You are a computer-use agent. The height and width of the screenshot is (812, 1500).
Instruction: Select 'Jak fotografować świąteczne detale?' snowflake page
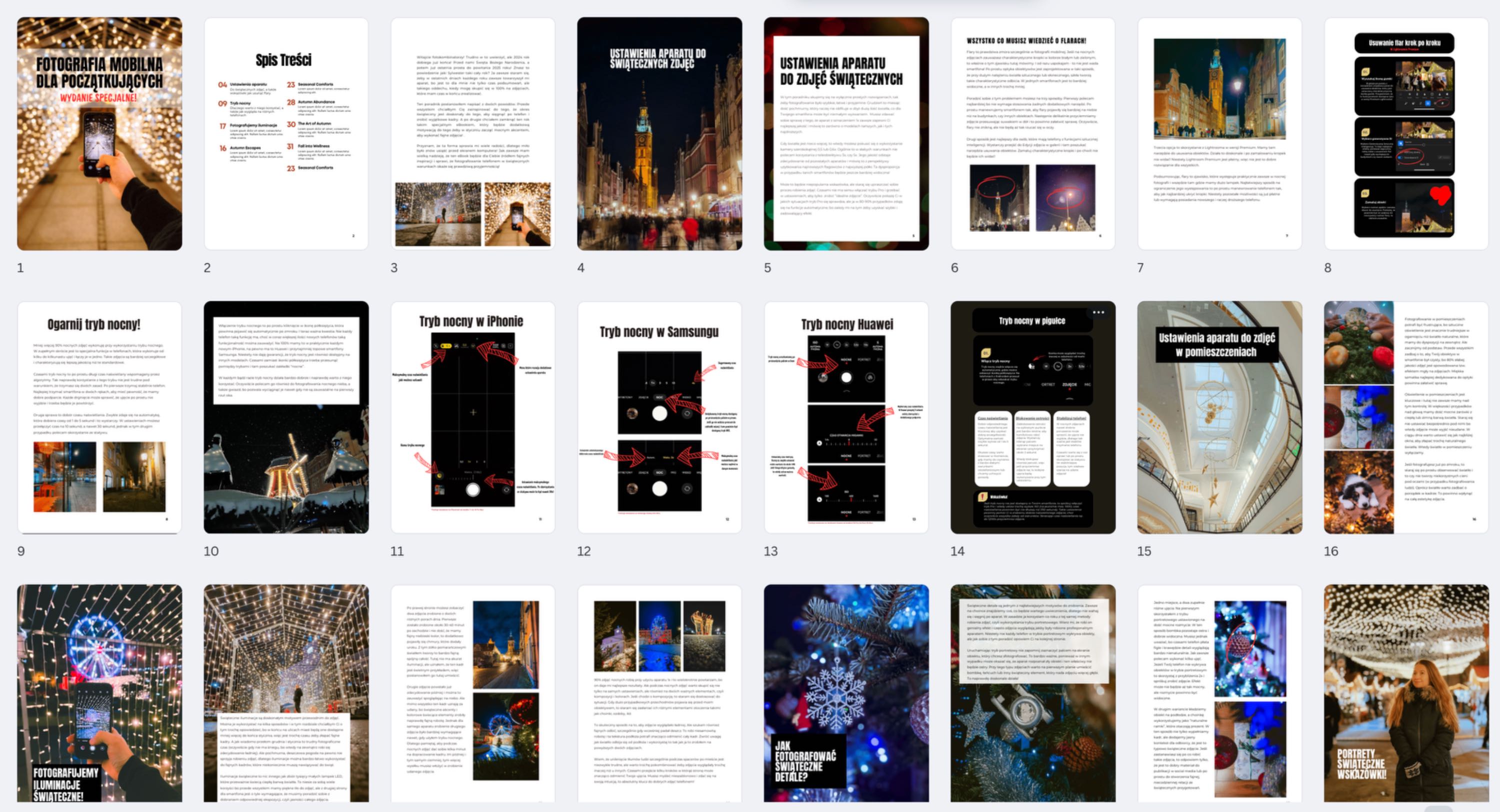(x=846, y=693)
